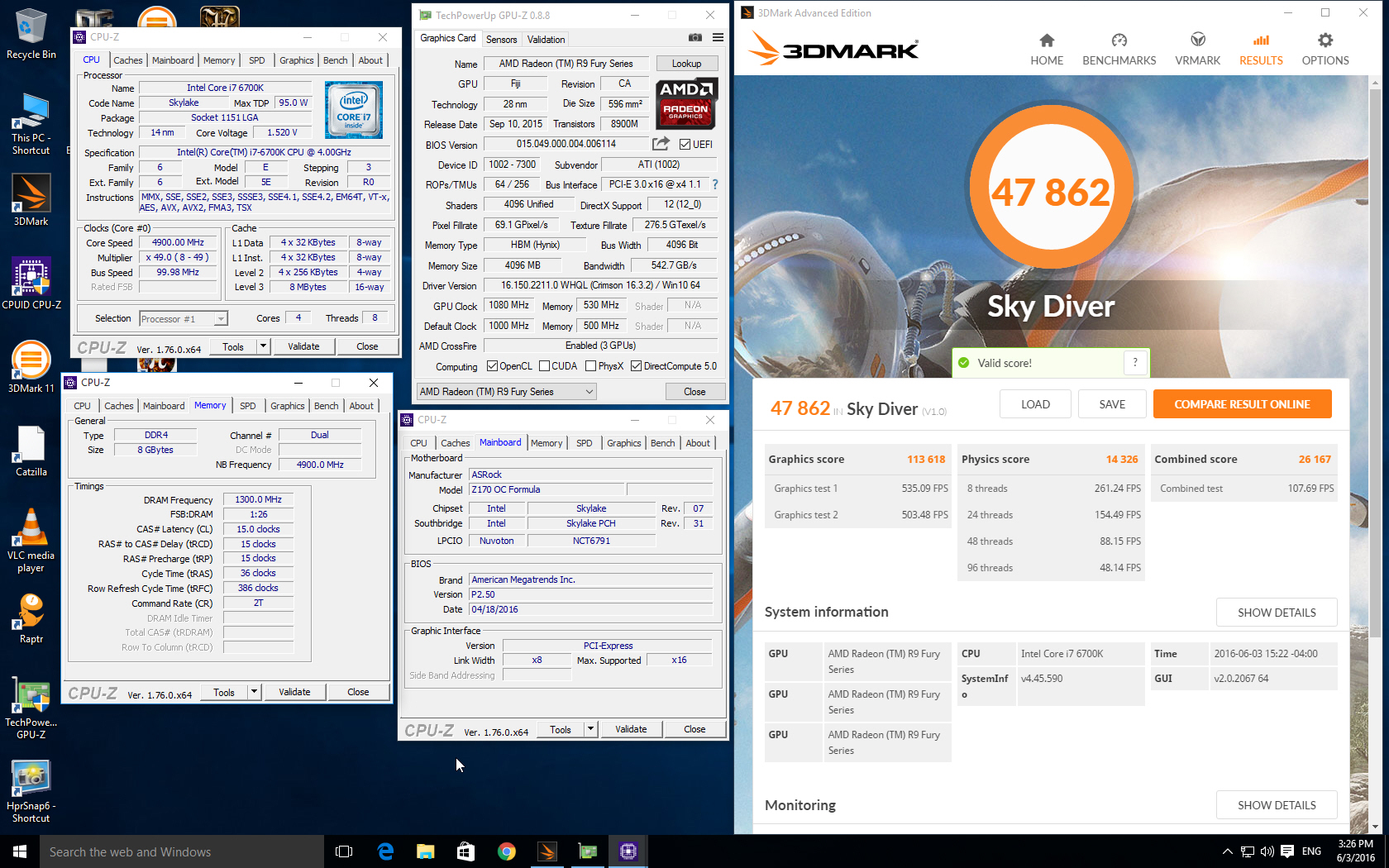Launch Microsoft Edge from the taskbar
Screen dimensions: 1389x868
[x=385, y=851]
